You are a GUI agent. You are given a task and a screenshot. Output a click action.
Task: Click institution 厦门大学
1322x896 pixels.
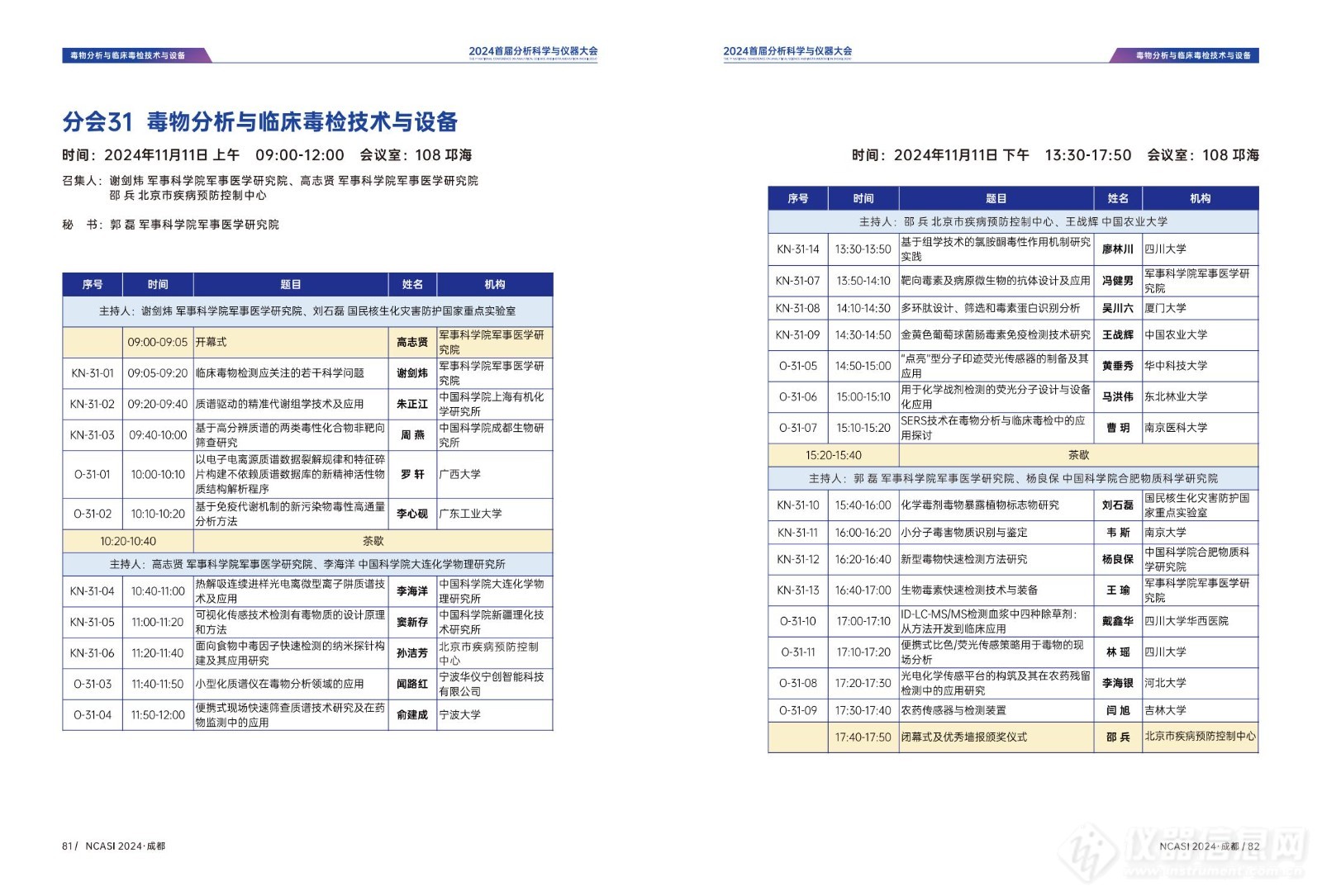(x=1165, y=308)
